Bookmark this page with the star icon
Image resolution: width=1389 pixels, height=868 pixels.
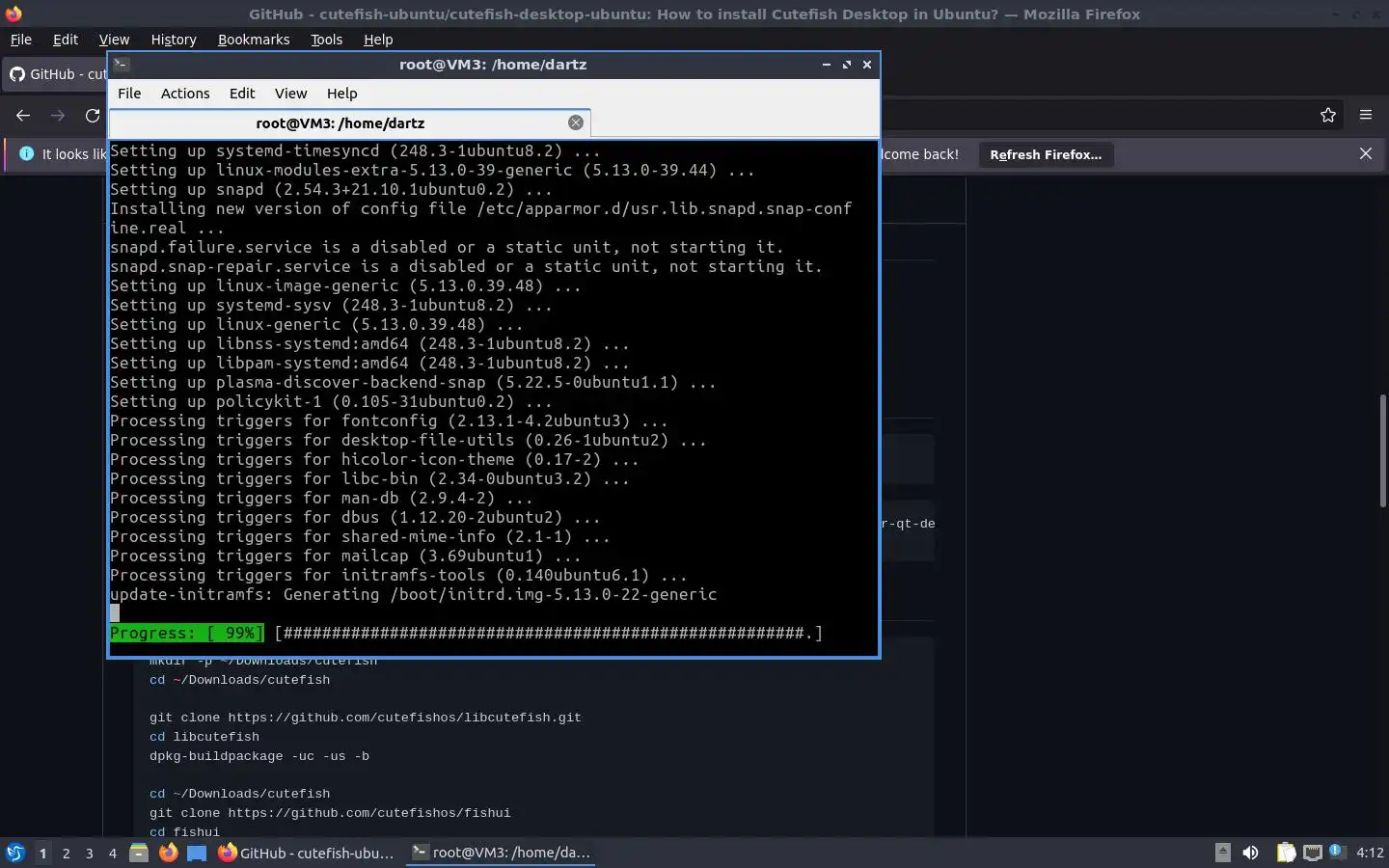coord(1328,115)
